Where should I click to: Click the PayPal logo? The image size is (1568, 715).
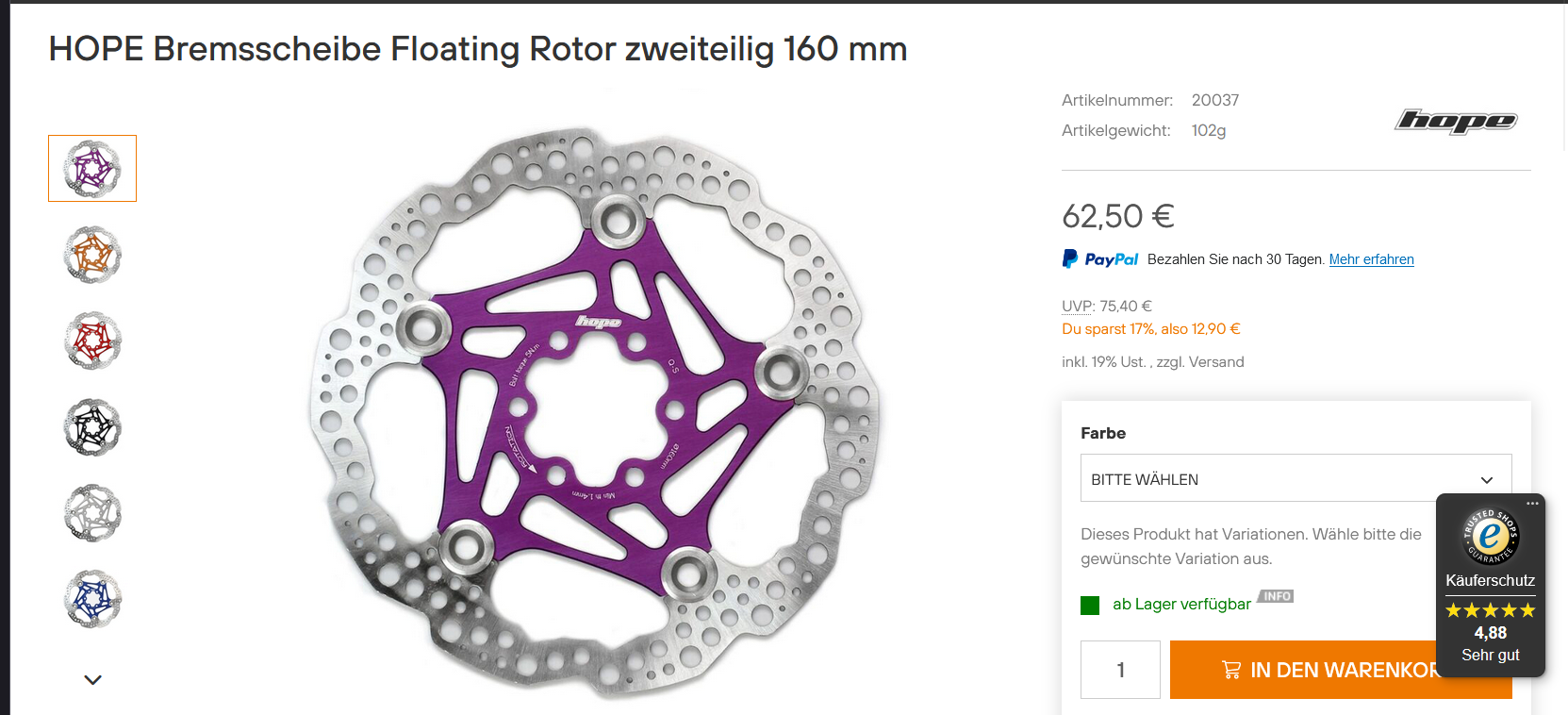(x=1100, y=259)
